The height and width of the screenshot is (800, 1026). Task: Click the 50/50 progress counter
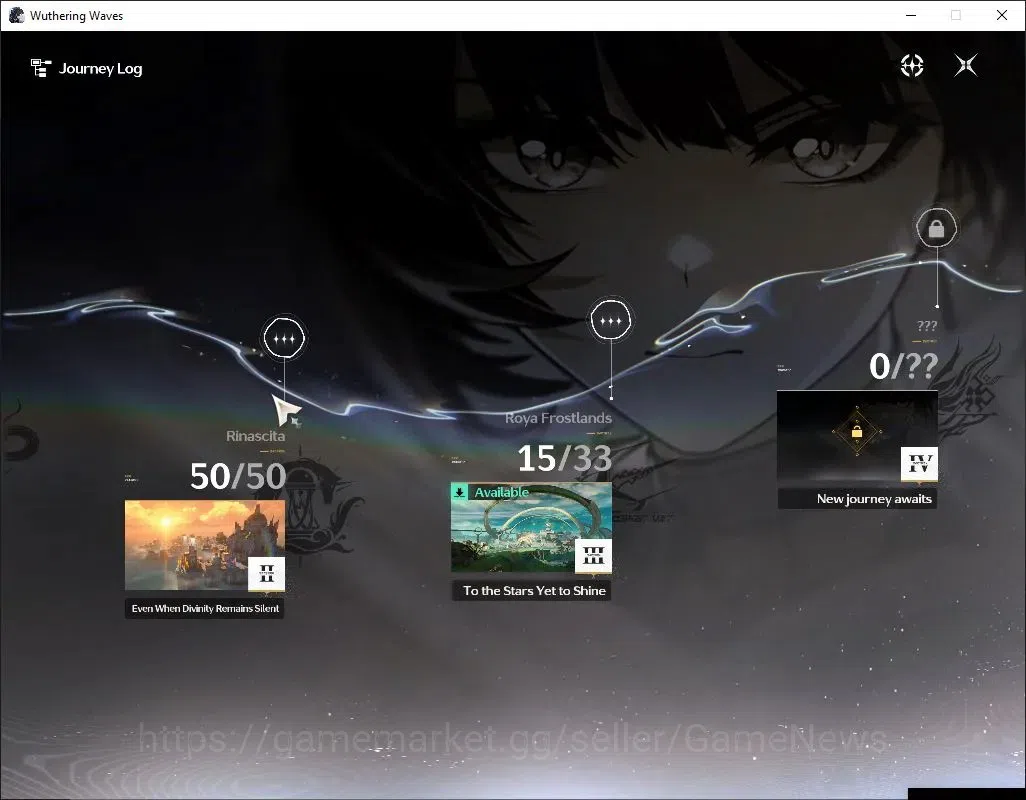tap(238, 476)
